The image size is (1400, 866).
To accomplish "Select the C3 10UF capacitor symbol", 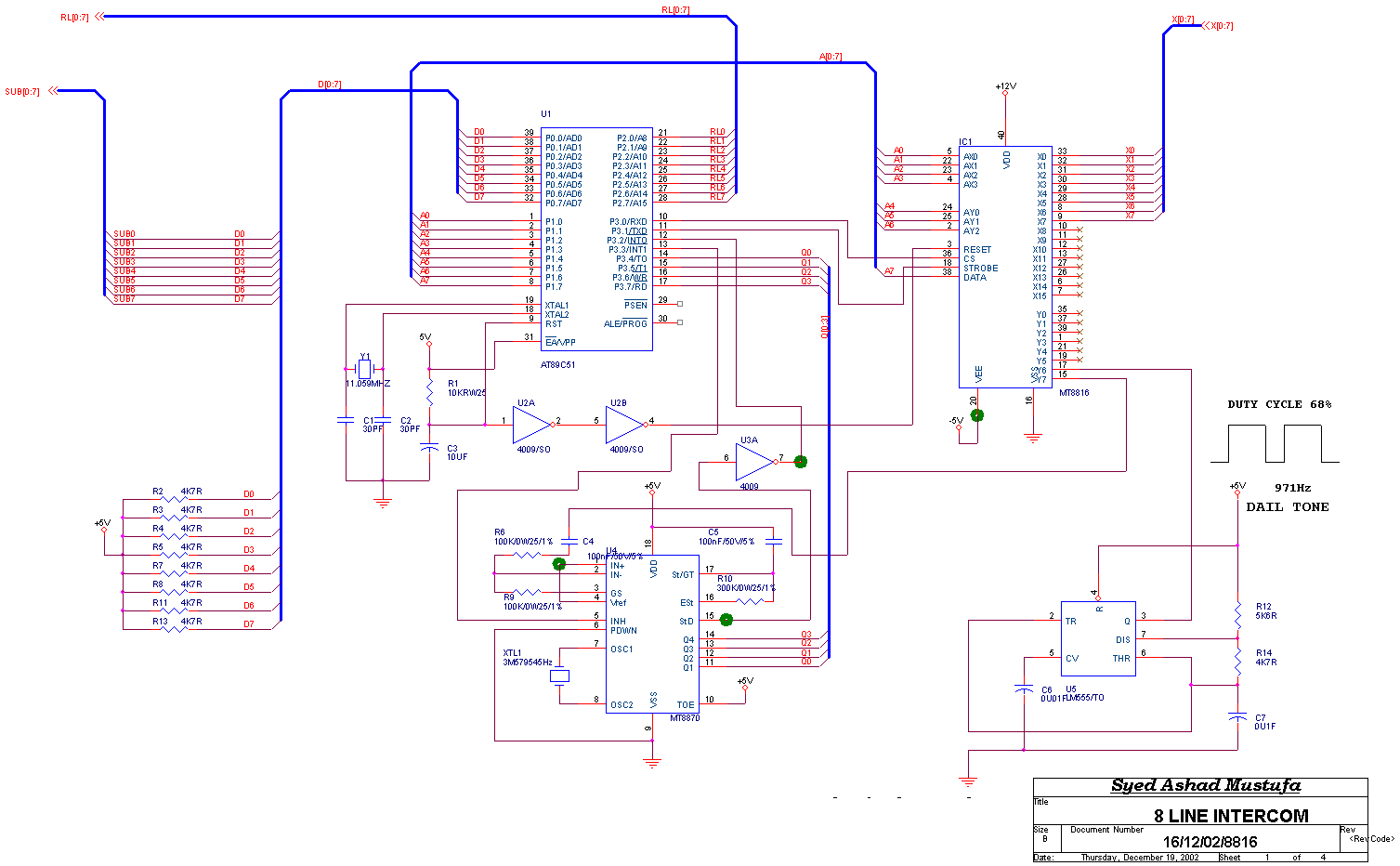I will 429,450.
